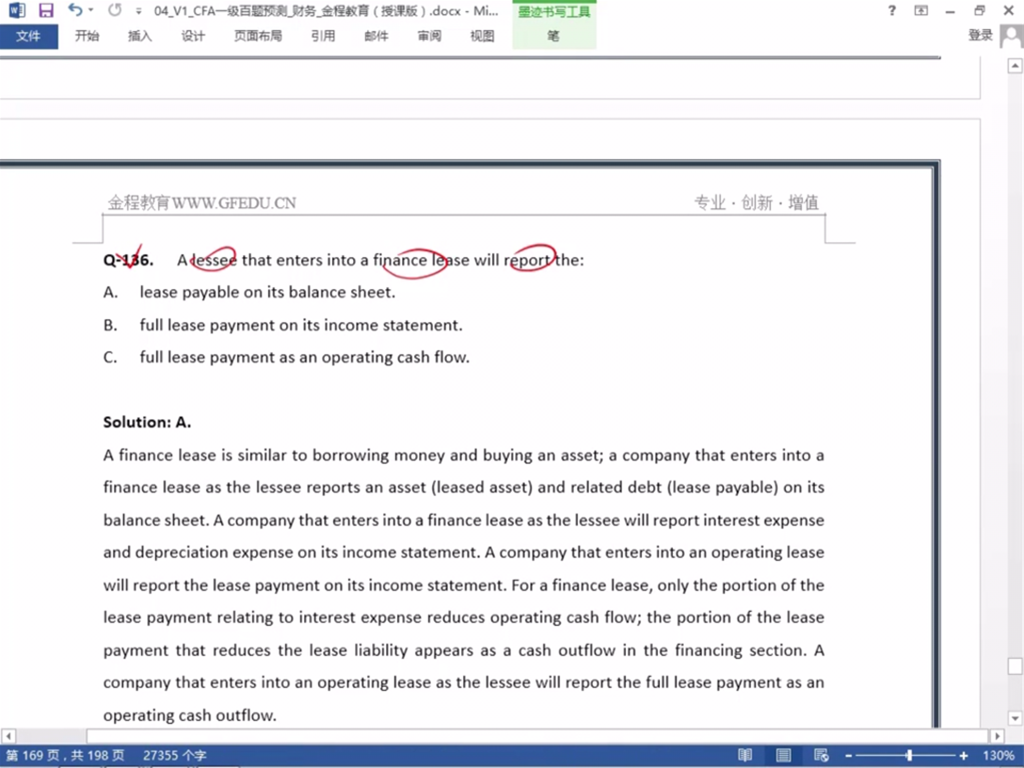Save the document with the floppy disk icon
This screenshot has height=768, width=1024.
click(46, 10)
